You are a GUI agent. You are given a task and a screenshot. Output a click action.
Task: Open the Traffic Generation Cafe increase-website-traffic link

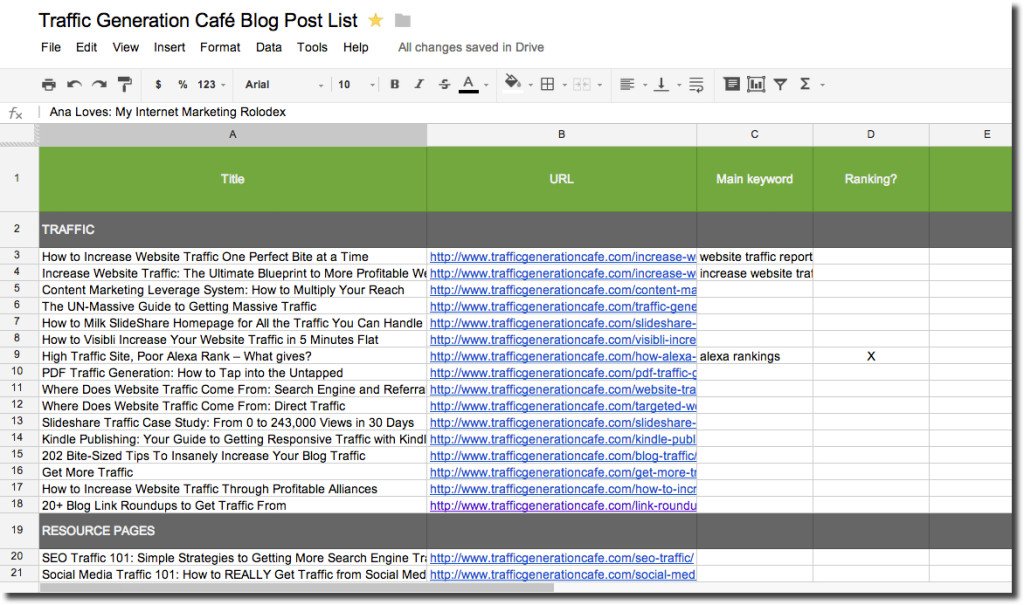(562, 256)
